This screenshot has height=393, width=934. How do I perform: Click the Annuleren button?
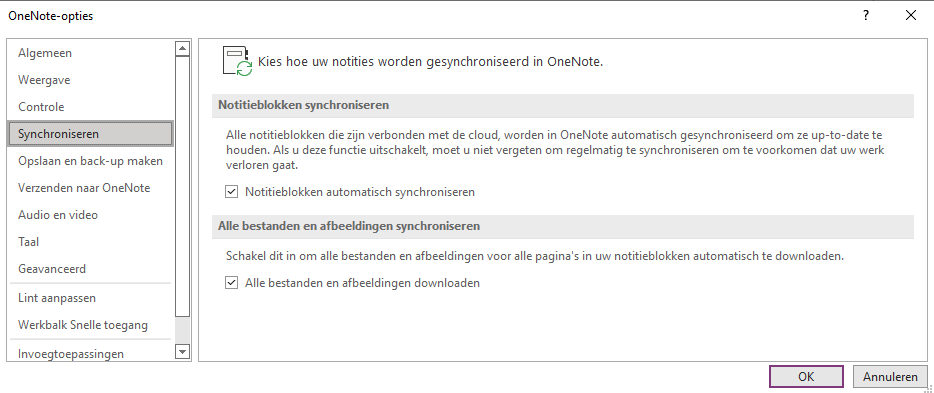[890, 376]
